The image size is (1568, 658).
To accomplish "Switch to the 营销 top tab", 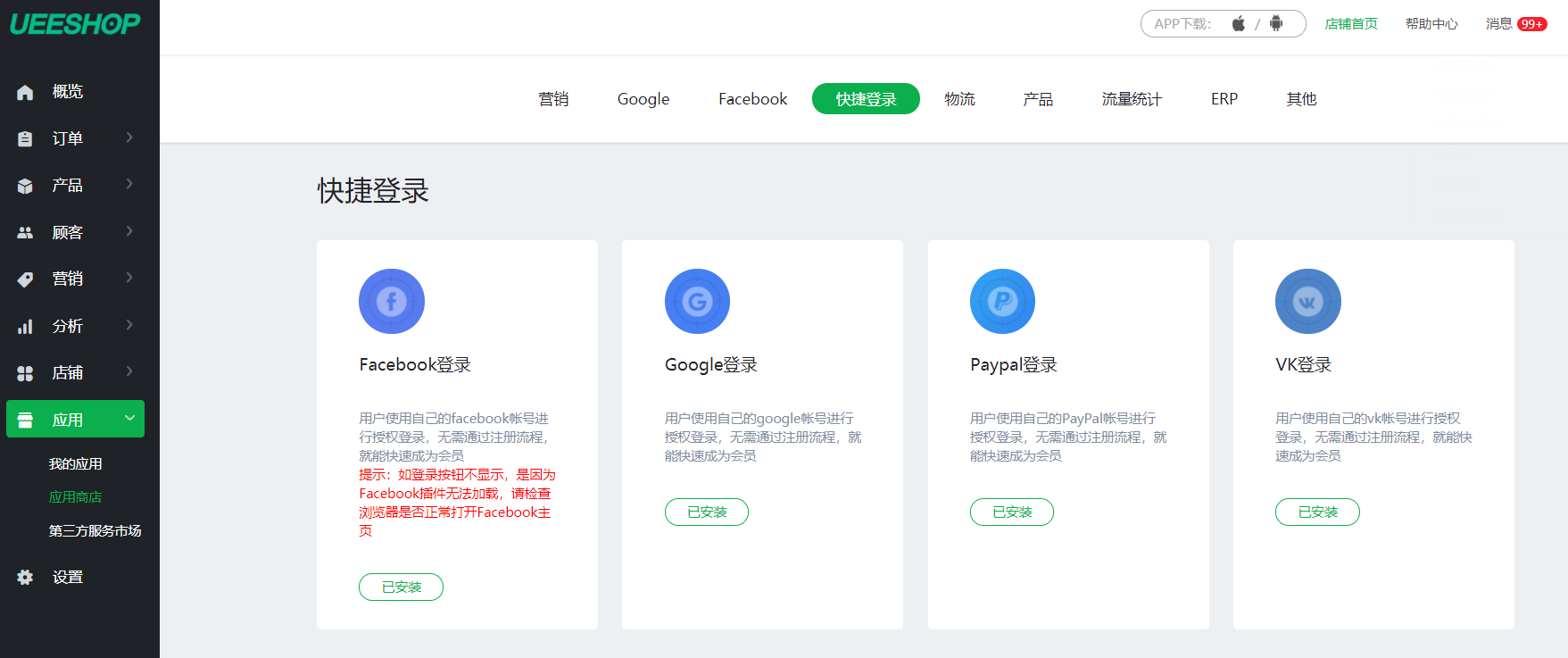I will point(553,99).
